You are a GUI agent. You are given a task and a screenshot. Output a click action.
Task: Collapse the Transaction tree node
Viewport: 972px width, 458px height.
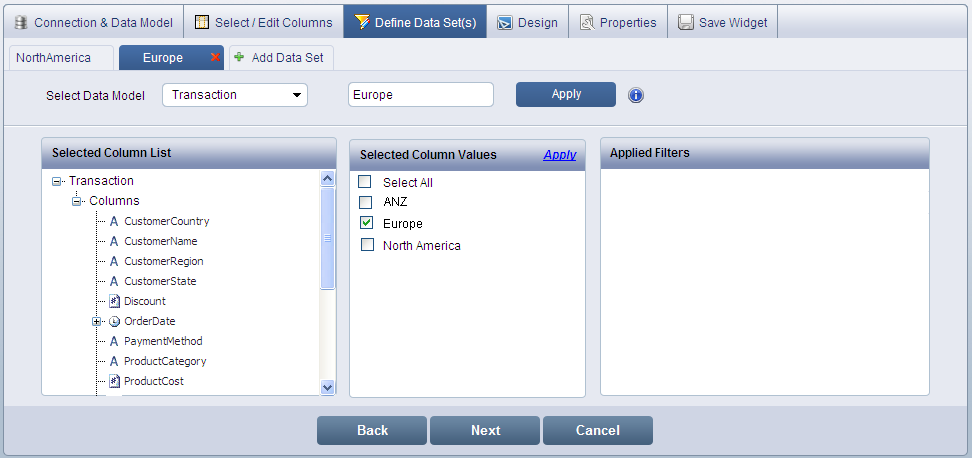(57, 182)
